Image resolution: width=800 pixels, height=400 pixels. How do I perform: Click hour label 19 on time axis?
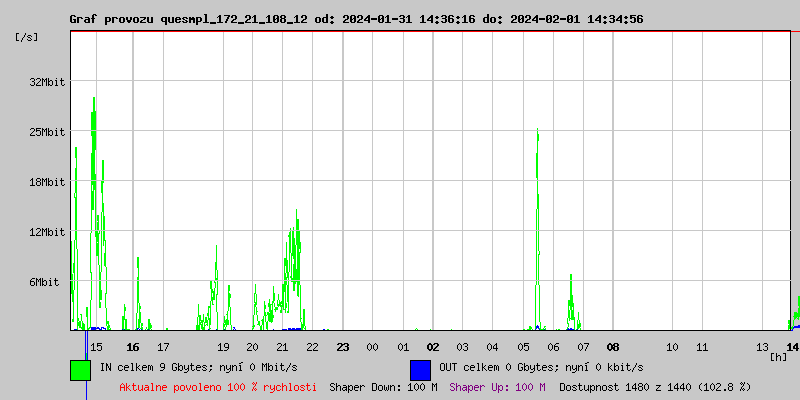click(x=223, y=347)
